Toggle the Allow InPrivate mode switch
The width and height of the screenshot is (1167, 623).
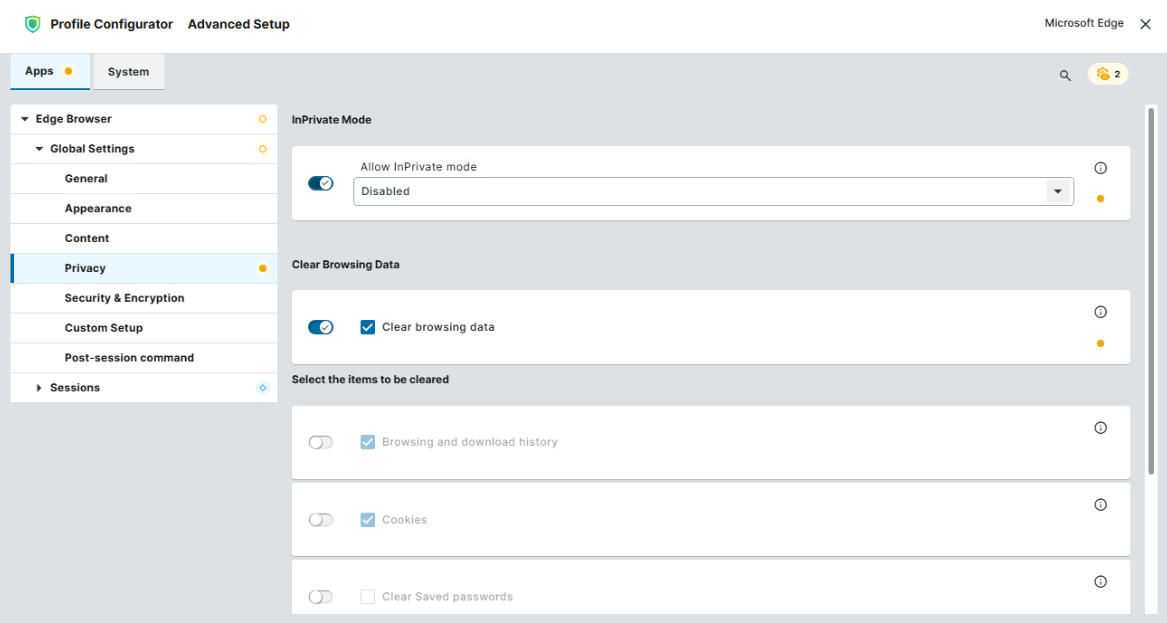[321, 183]
